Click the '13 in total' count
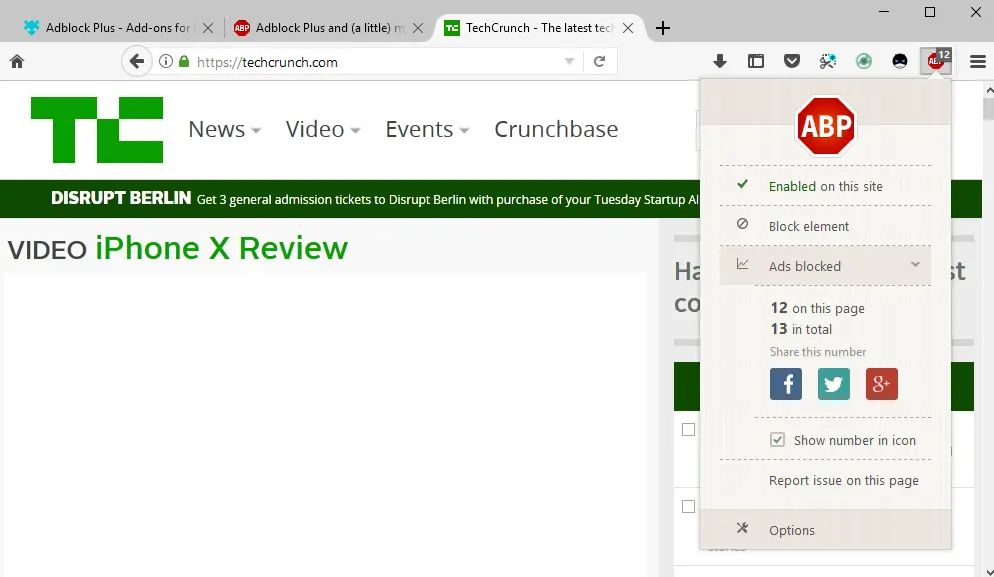The height and width of the screenshot is (577, 994). (801, 329)
